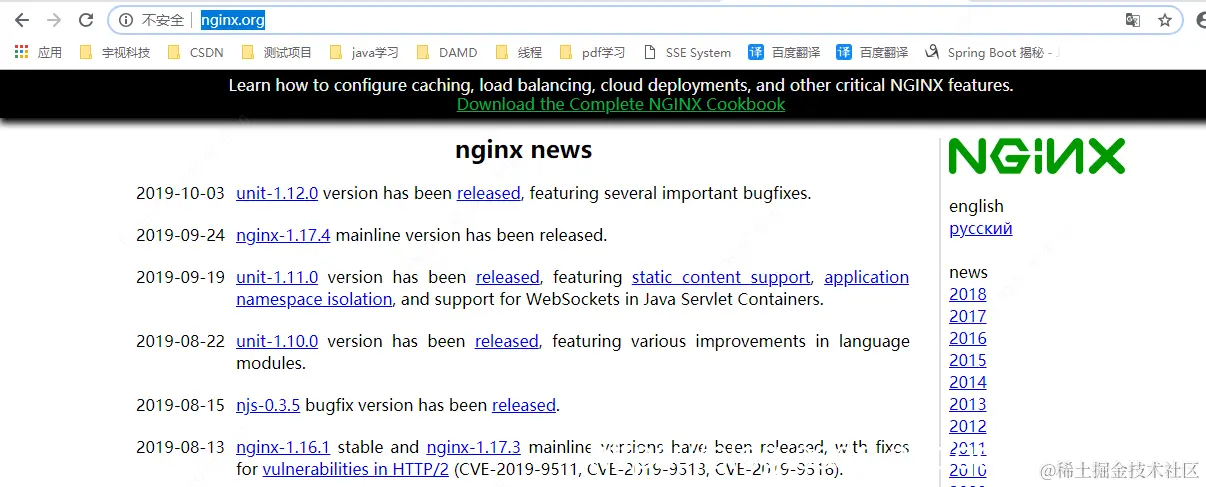Open the released link for unit-1.11.0
The width and height of the screenshot is (1206, 487).
[508, 277]
